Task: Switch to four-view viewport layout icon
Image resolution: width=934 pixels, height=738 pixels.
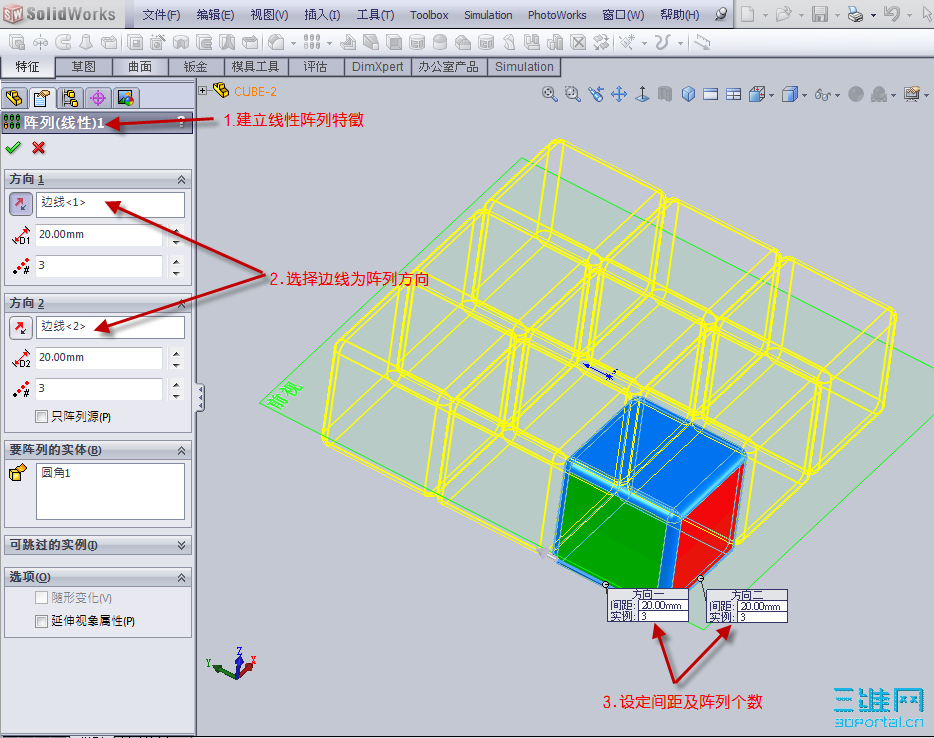Action: (x=734, y=94)
